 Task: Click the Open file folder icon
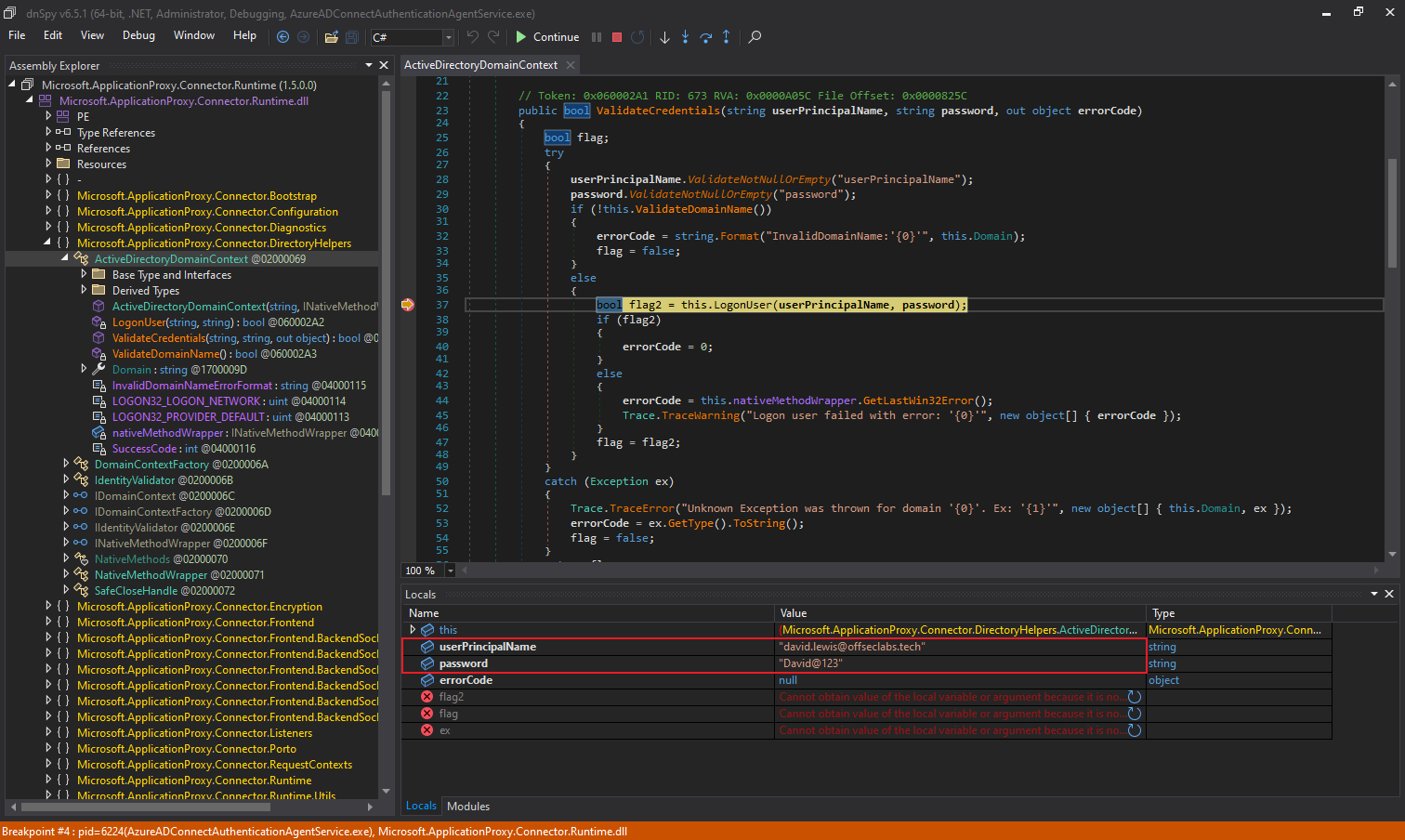pyautogui.click(x=331, y=37)
